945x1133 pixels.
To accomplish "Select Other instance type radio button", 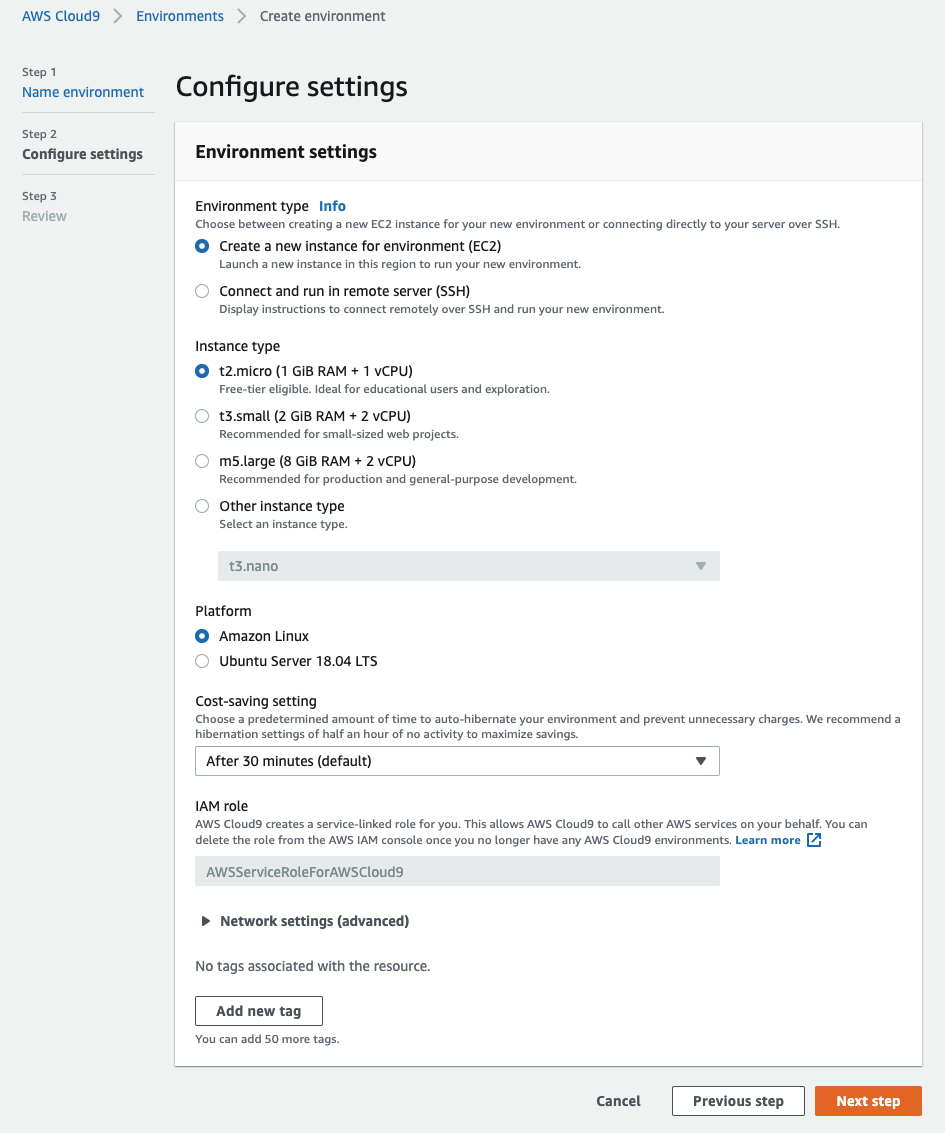I will (x=202, y=506).
